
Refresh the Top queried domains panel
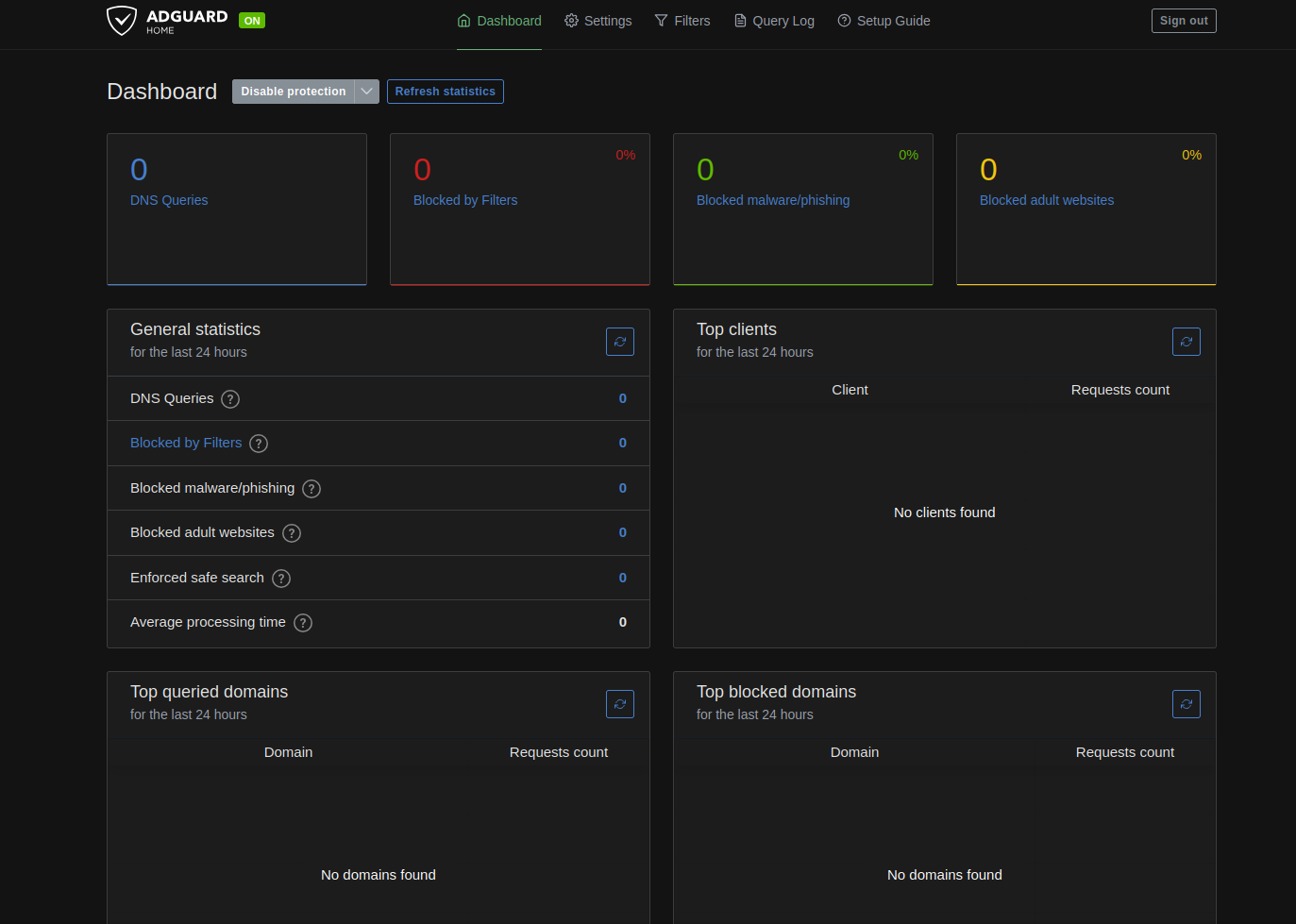tap(619, 704)
